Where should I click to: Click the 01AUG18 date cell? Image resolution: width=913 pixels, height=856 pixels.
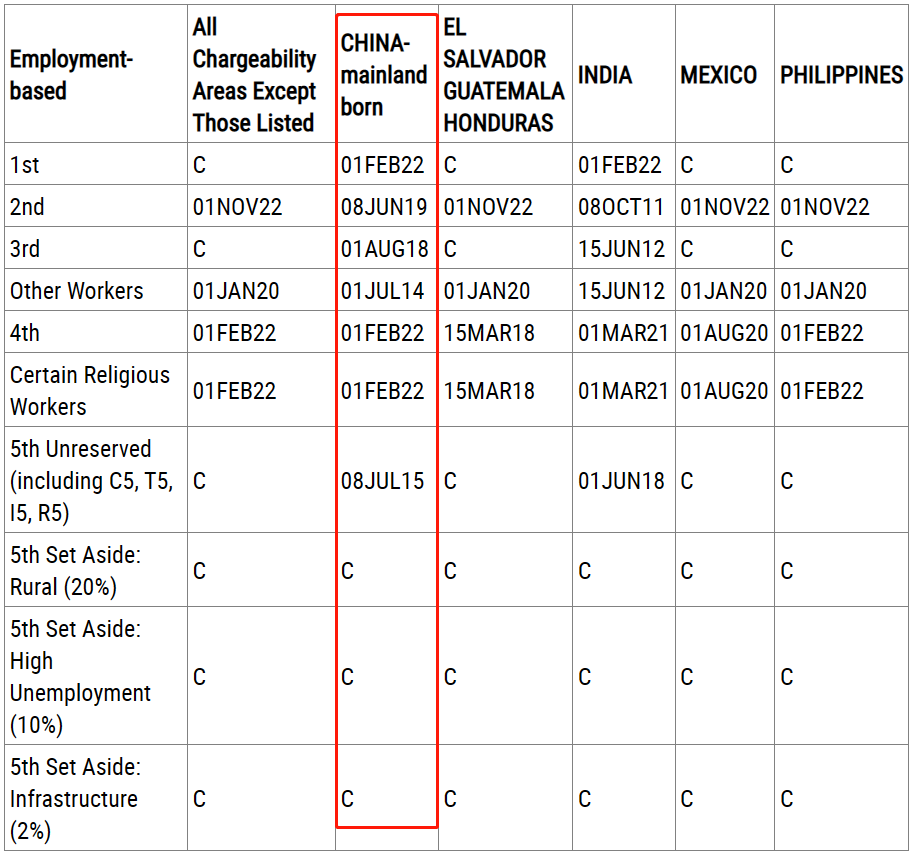coord(384,249)
